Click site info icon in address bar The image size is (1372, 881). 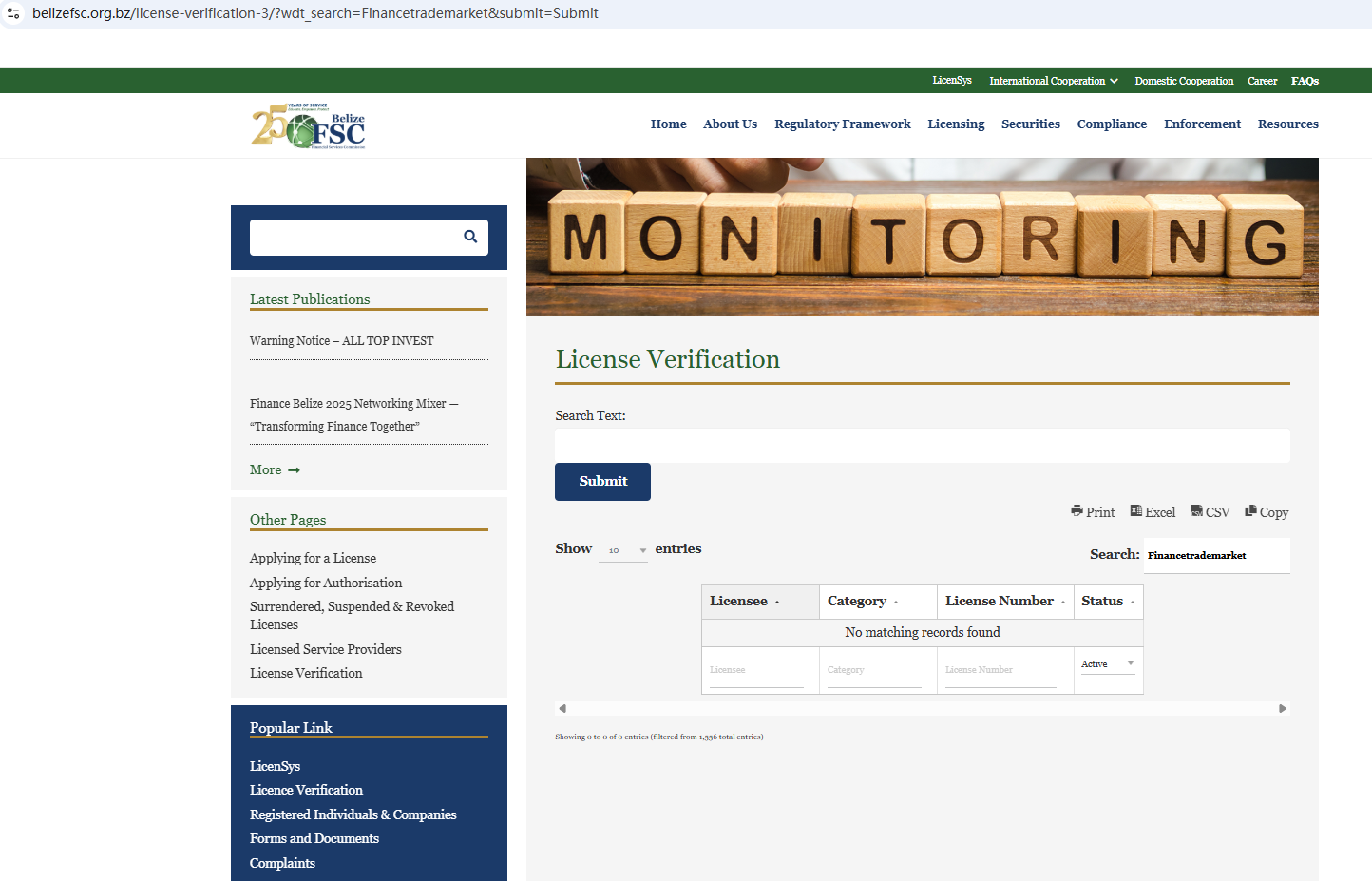(x=13, y=13)
